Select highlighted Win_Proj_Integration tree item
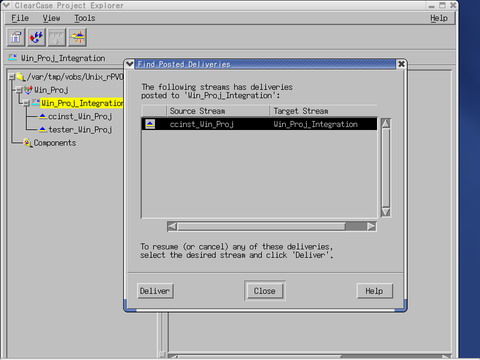This screenshot has height=360, width=480. (82, 103)
